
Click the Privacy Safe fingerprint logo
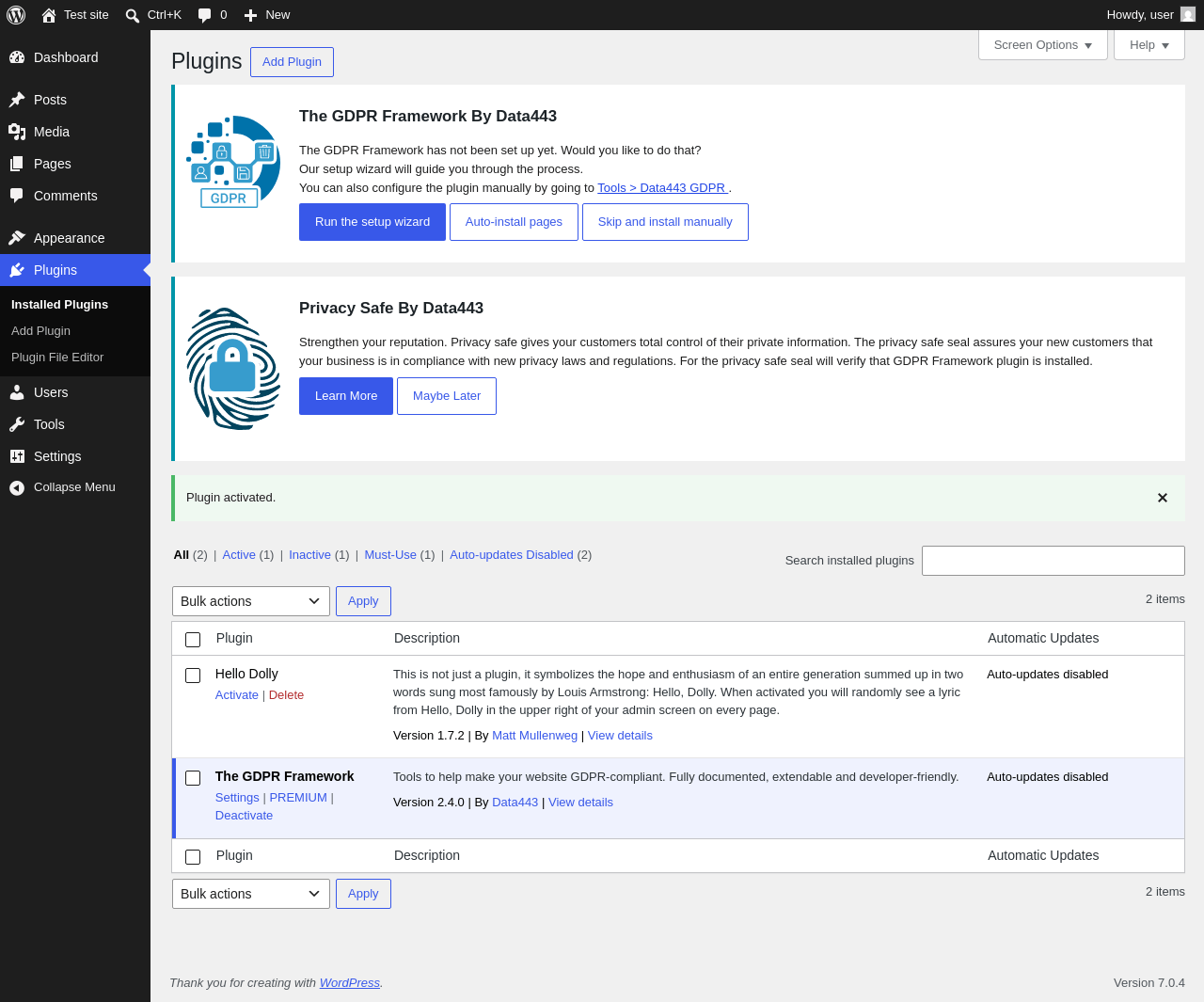(233, 369)
